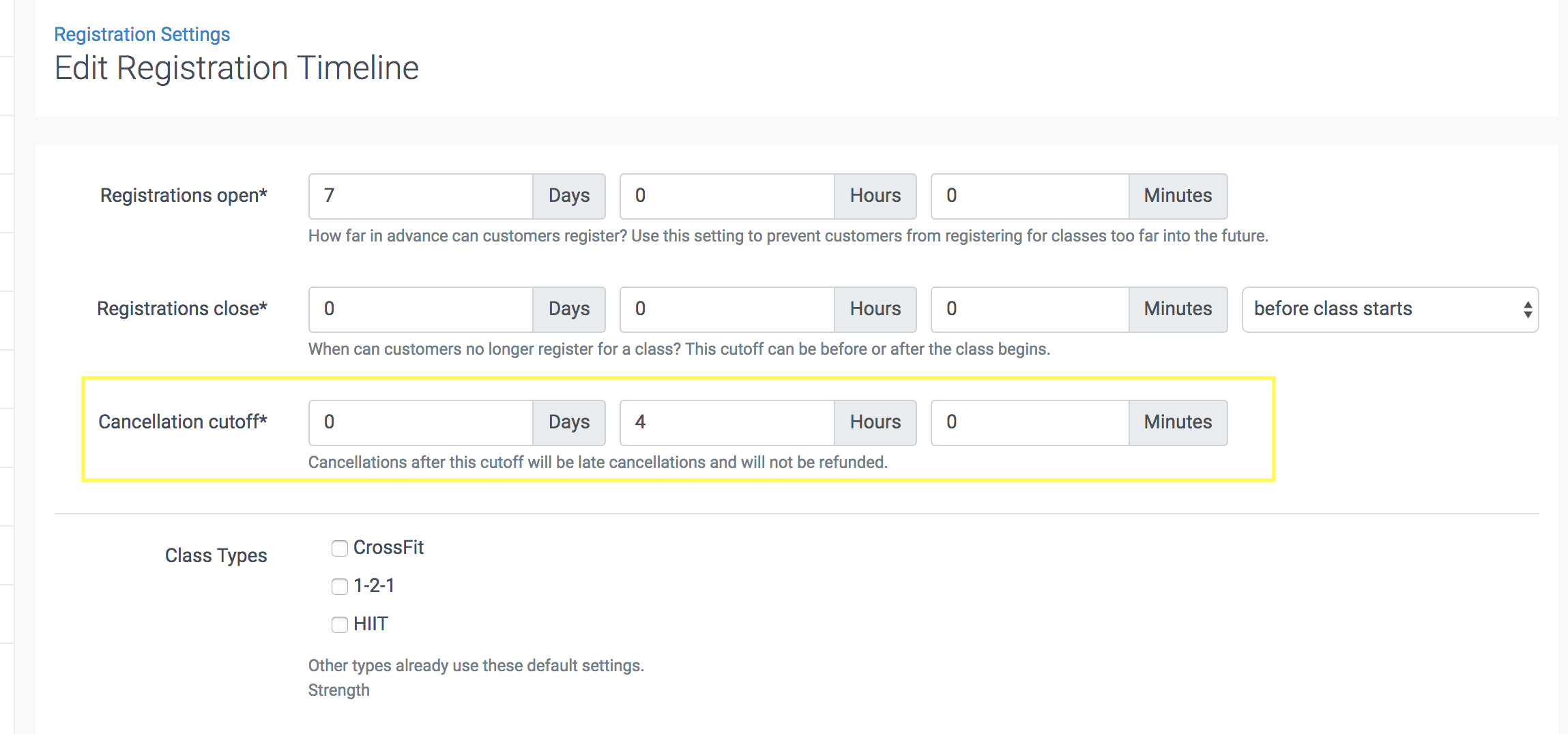Click the Edit Registration Timeline heading
Viewport: 1568px width, 734px height.
click(x=236, y=68)
